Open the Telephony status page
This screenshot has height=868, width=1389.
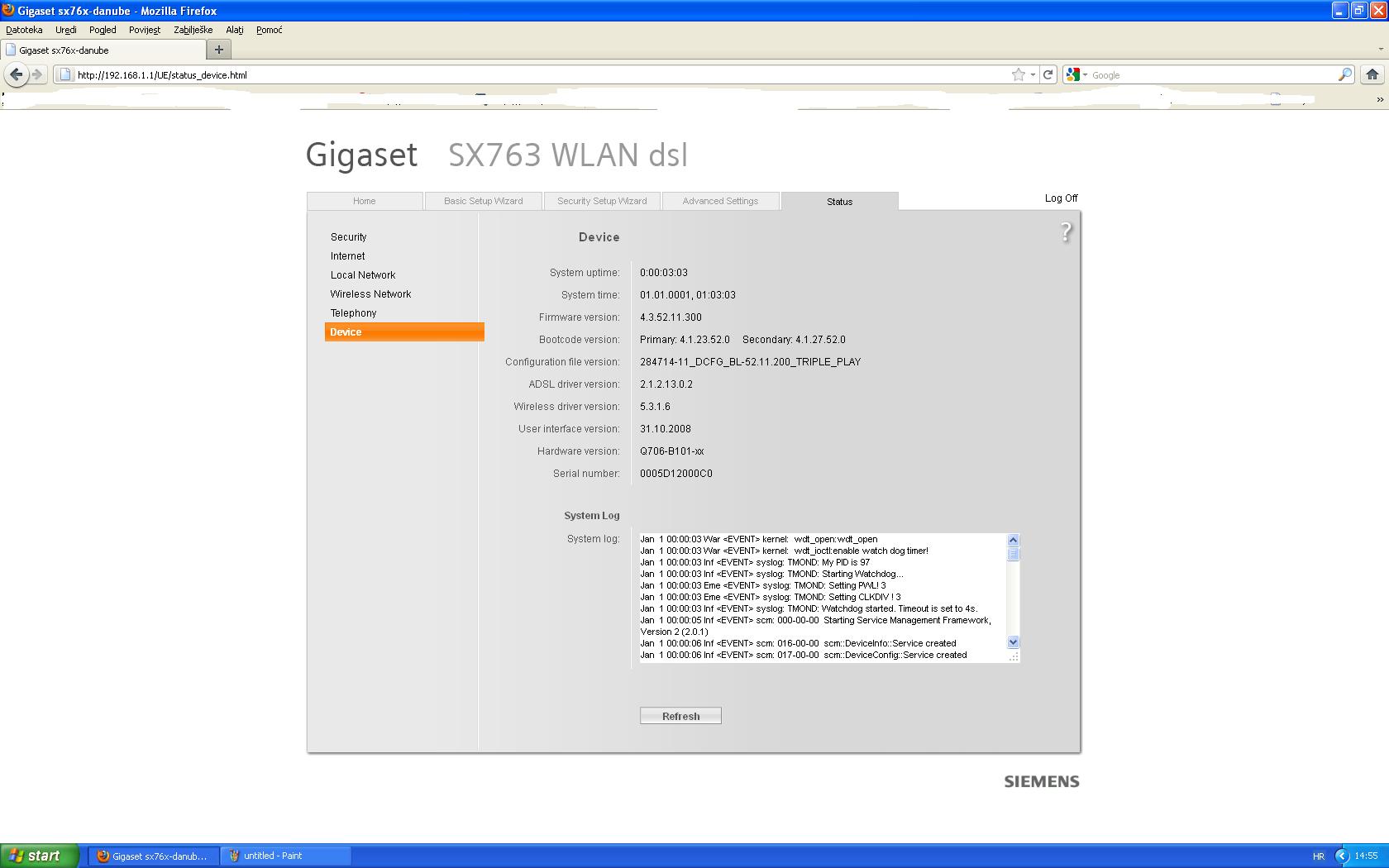[353, 313]
